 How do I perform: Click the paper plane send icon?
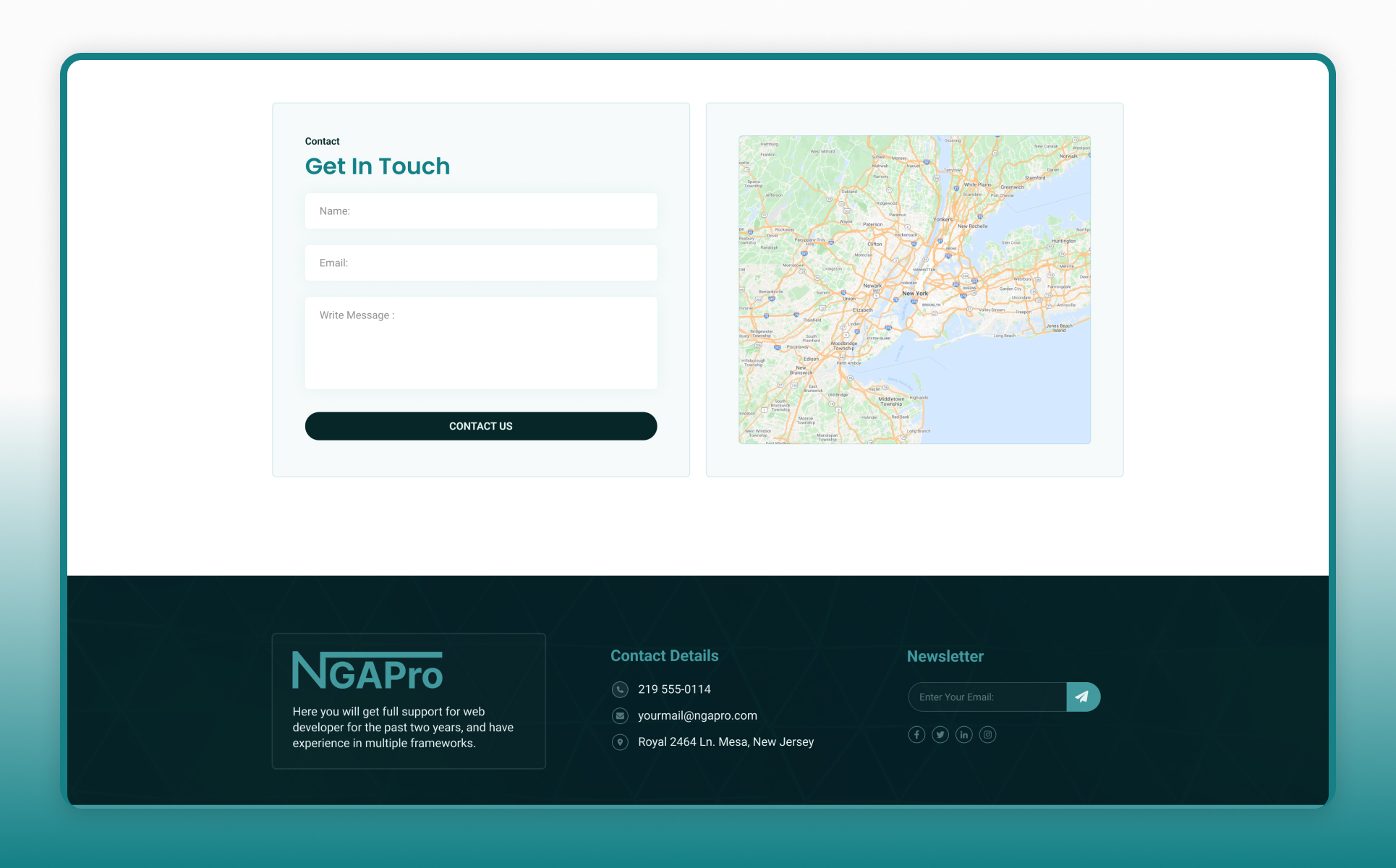pyautogui.click(x=1083, y=697)
